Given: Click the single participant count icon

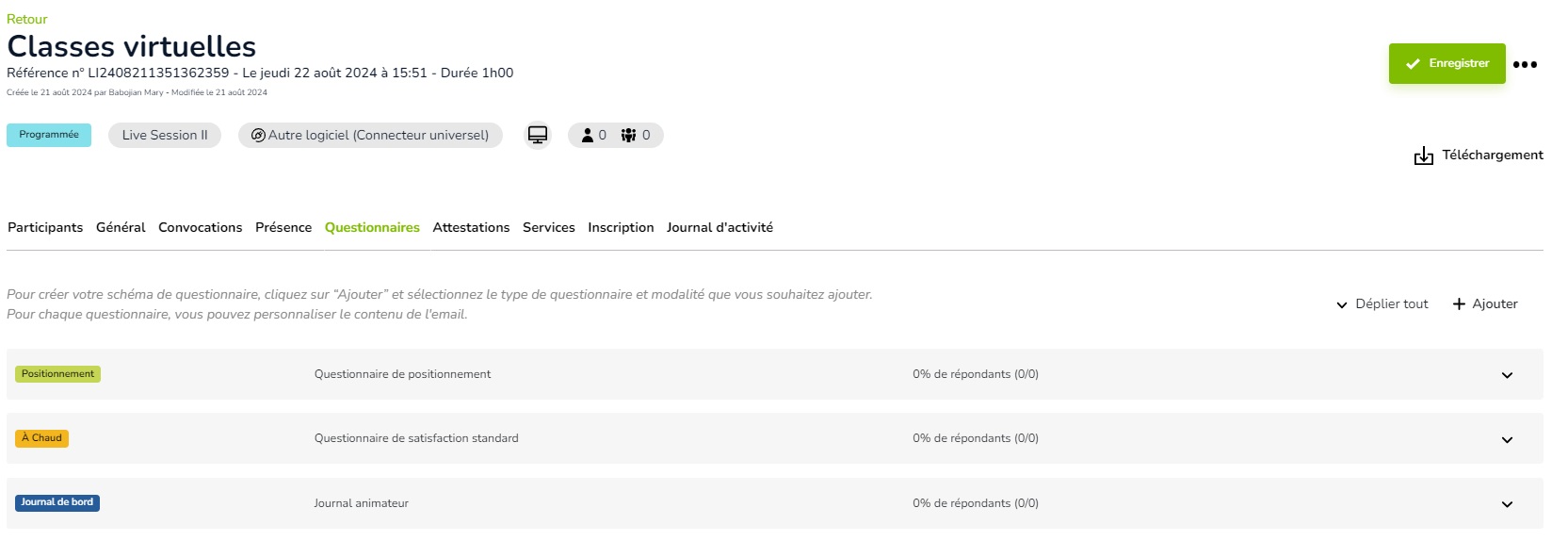Looking at the screenshot, I should point(588,135).
